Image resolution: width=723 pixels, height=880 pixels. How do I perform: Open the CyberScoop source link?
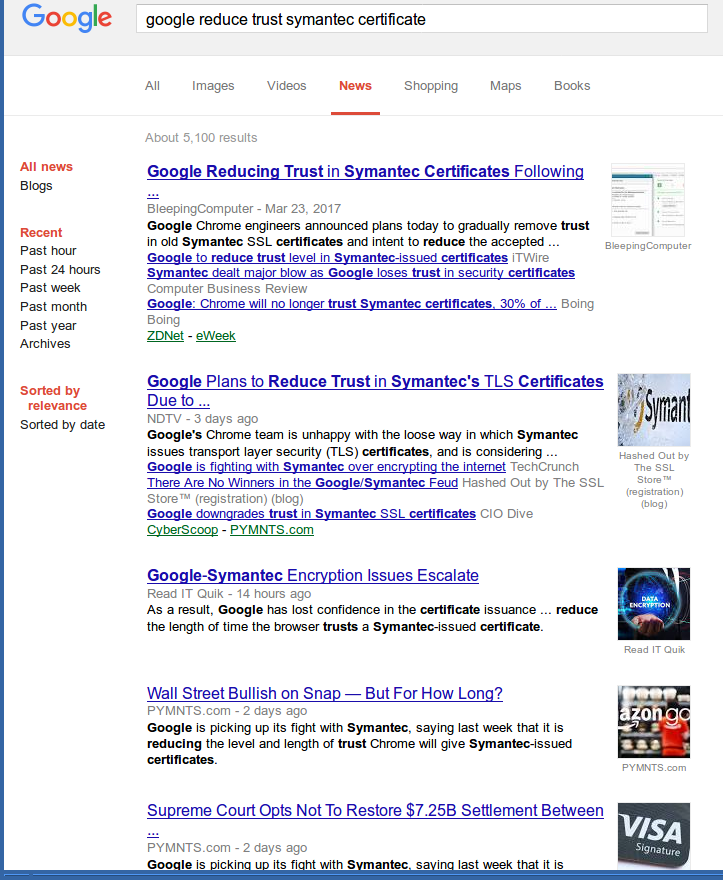click(x=182, y=530)
